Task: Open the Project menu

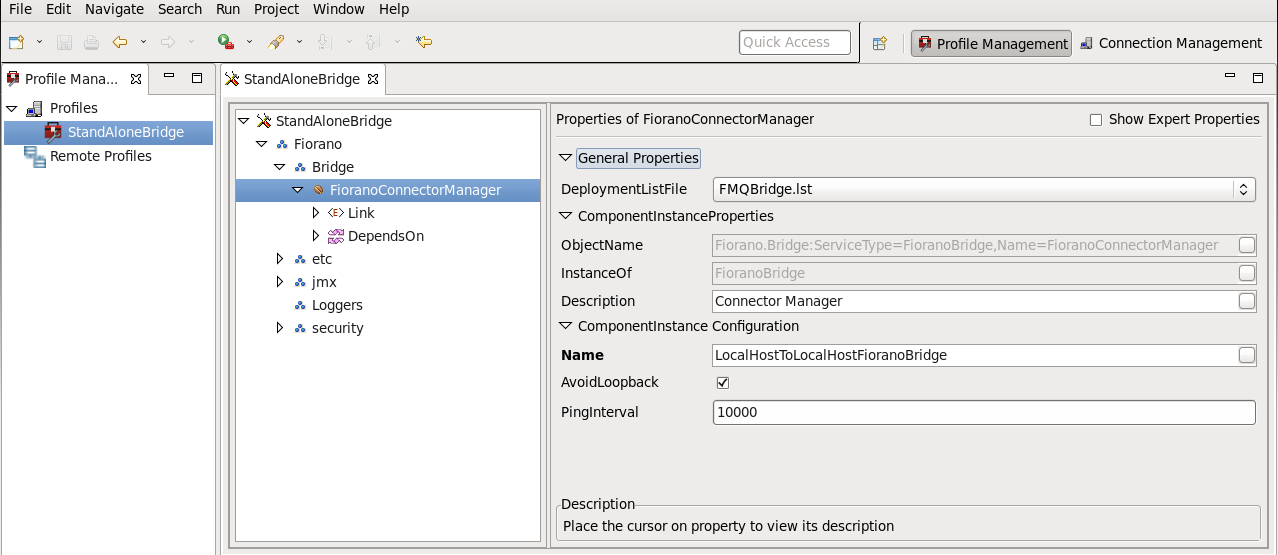Action: (276, 9)
